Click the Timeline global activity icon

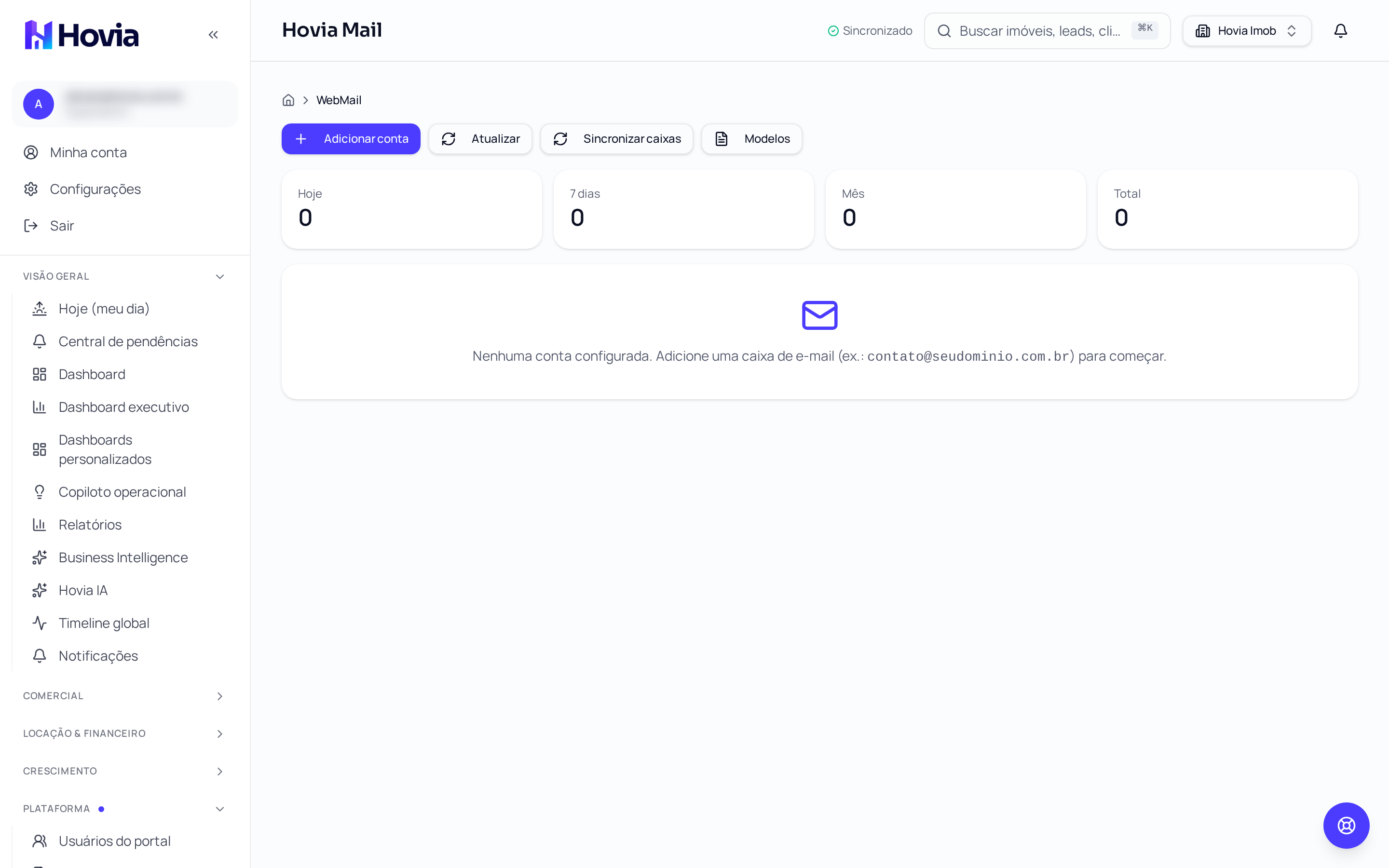pyautogui.click(x=39, y=623)
